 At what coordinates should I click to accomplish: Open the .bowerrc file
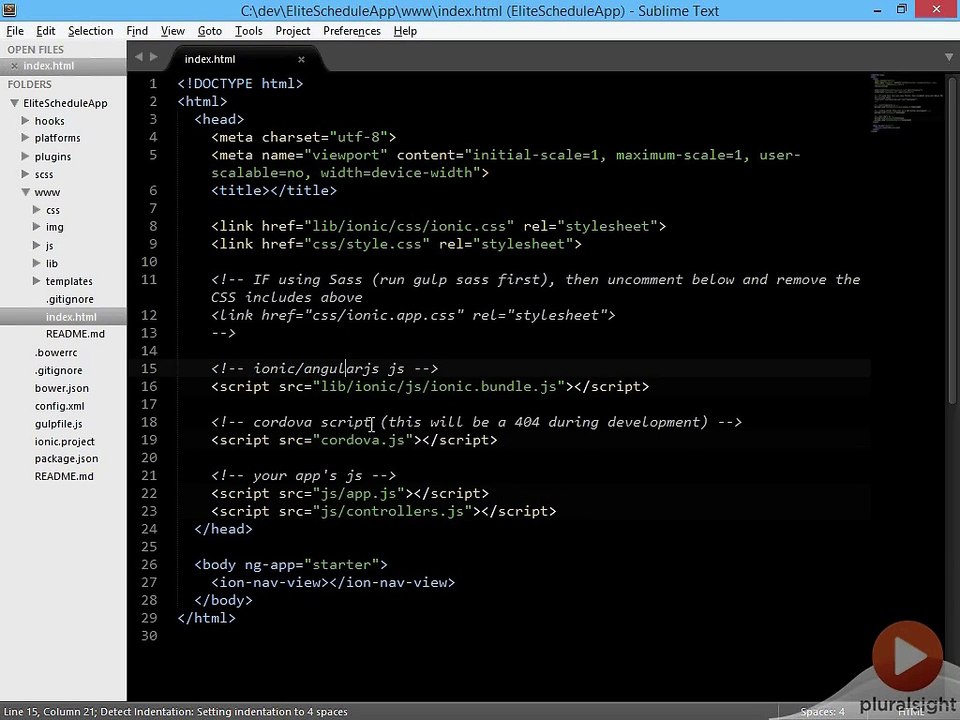56,353
